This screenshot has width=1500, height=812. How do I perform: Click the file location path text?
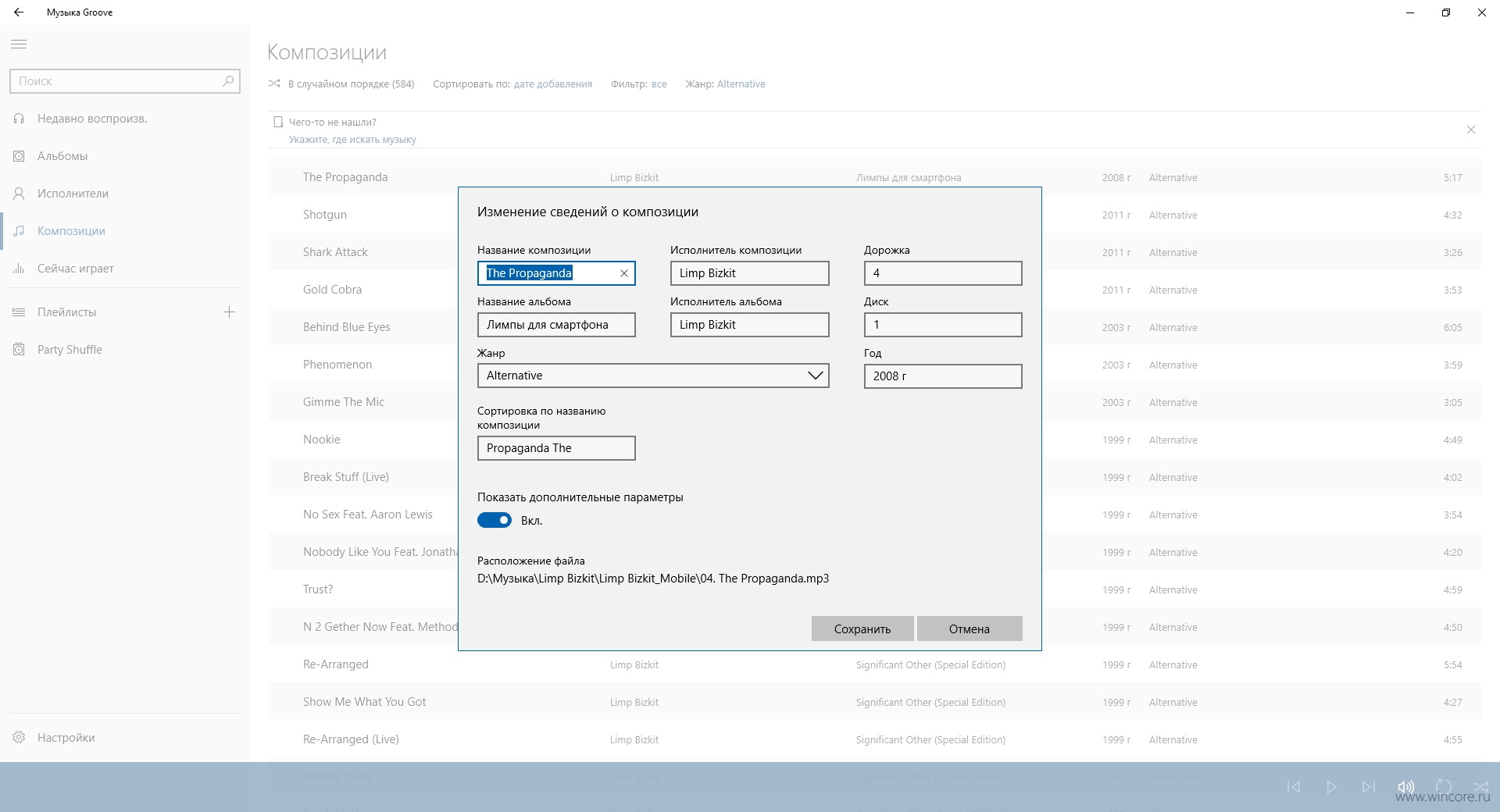pyautogui.click(x=653, y=579)
